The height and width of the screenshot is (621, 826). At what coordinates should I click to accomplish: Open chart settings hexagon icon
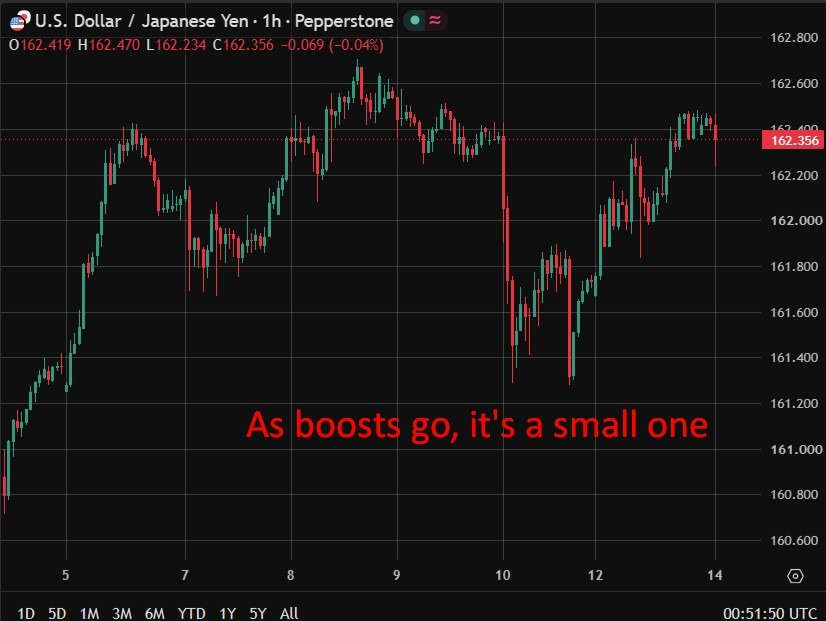(x=795, y=576)
